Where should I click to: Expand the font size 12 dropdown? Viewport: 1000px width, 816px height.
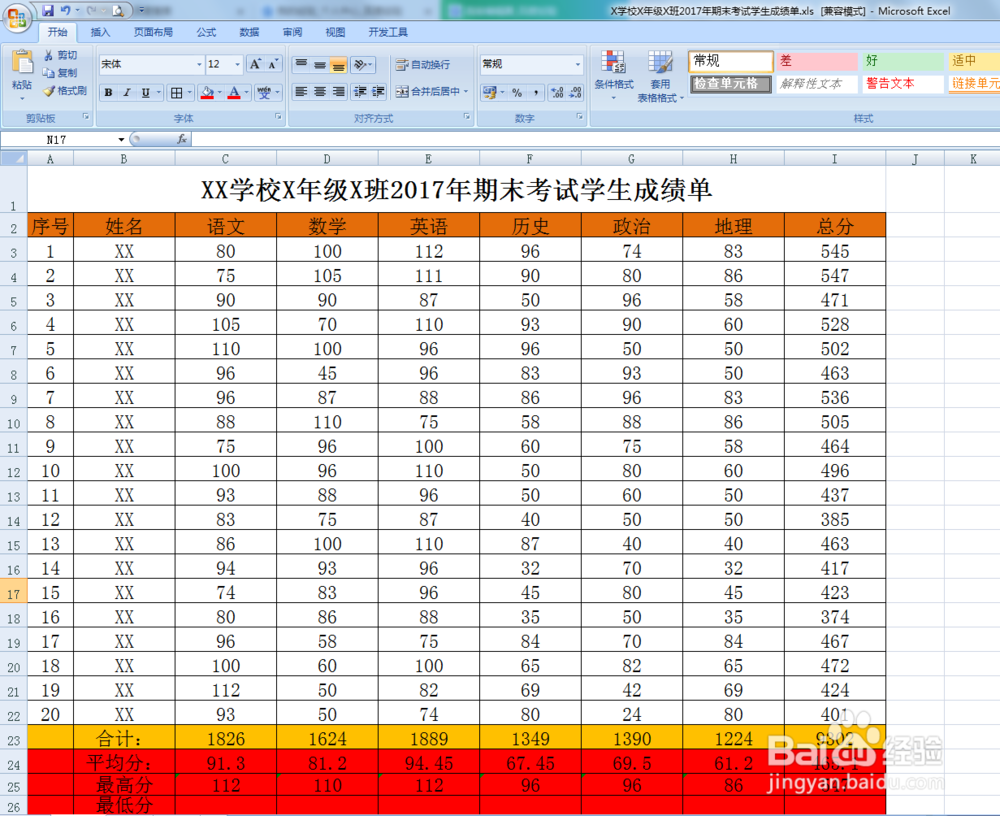[x=237, y=64]
